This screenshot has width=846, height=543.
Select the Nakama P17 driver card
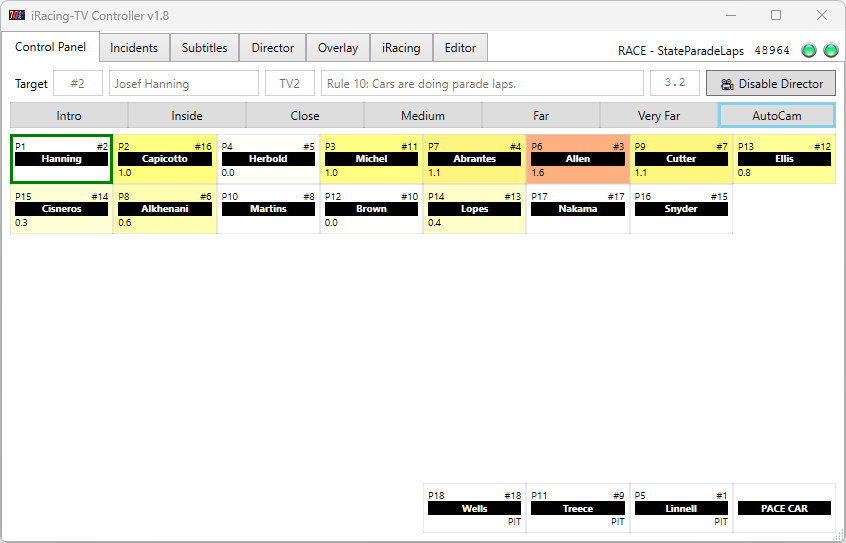(578, 209)
